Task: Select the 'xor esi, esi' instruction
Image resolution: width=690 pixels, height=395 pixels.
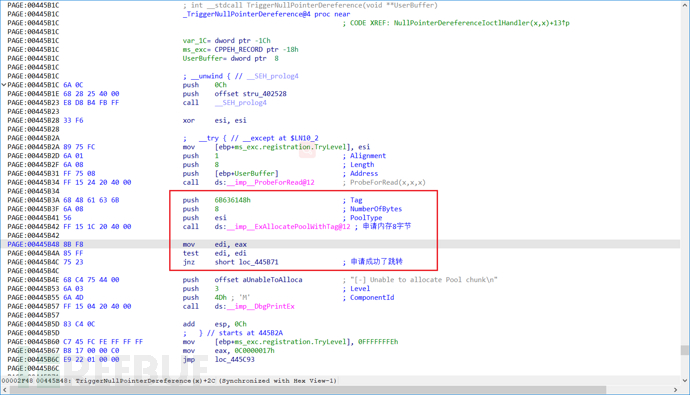Action: point(215,120)
